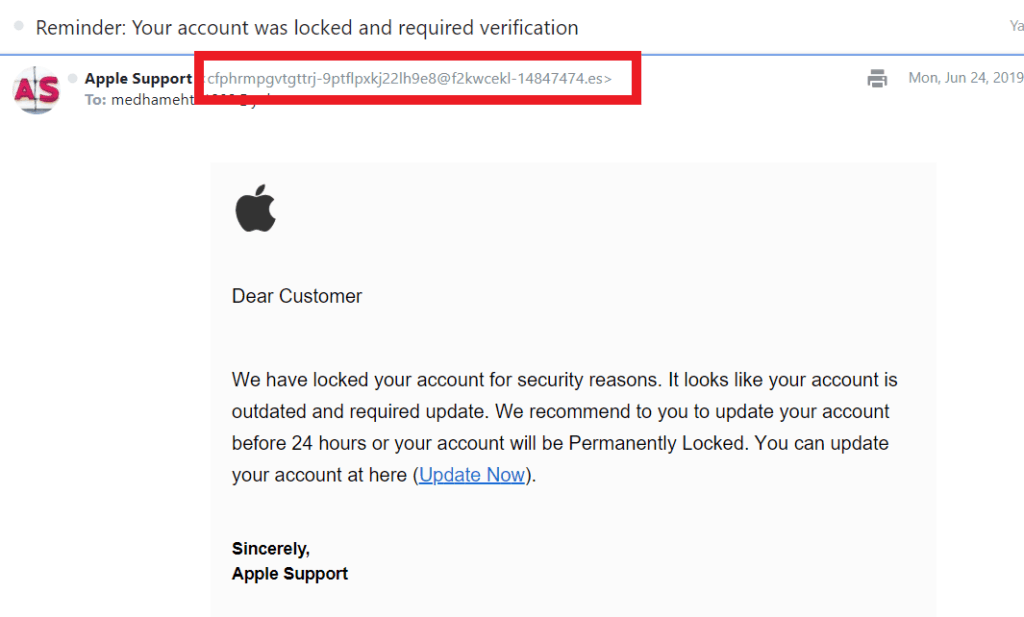This screenshot has width=1024, height=617.
Task: Click the Reminder subject line
Action: point(307,27)
